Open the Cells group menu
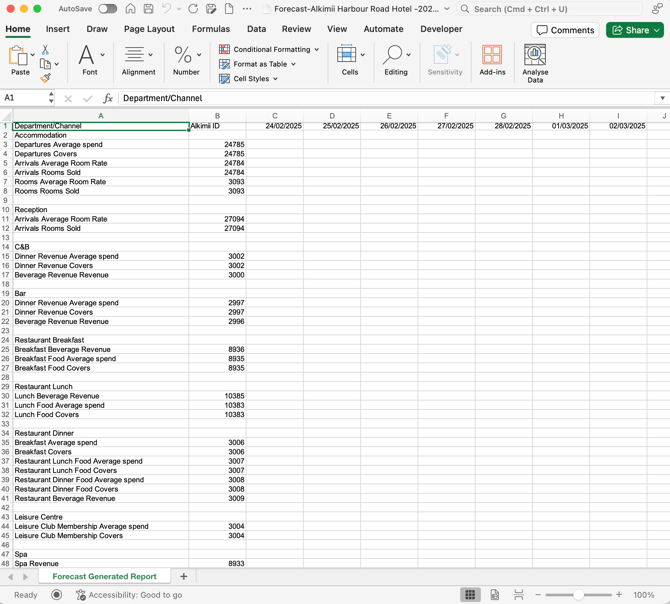The image size is (670, 604). tap(350, 60)
